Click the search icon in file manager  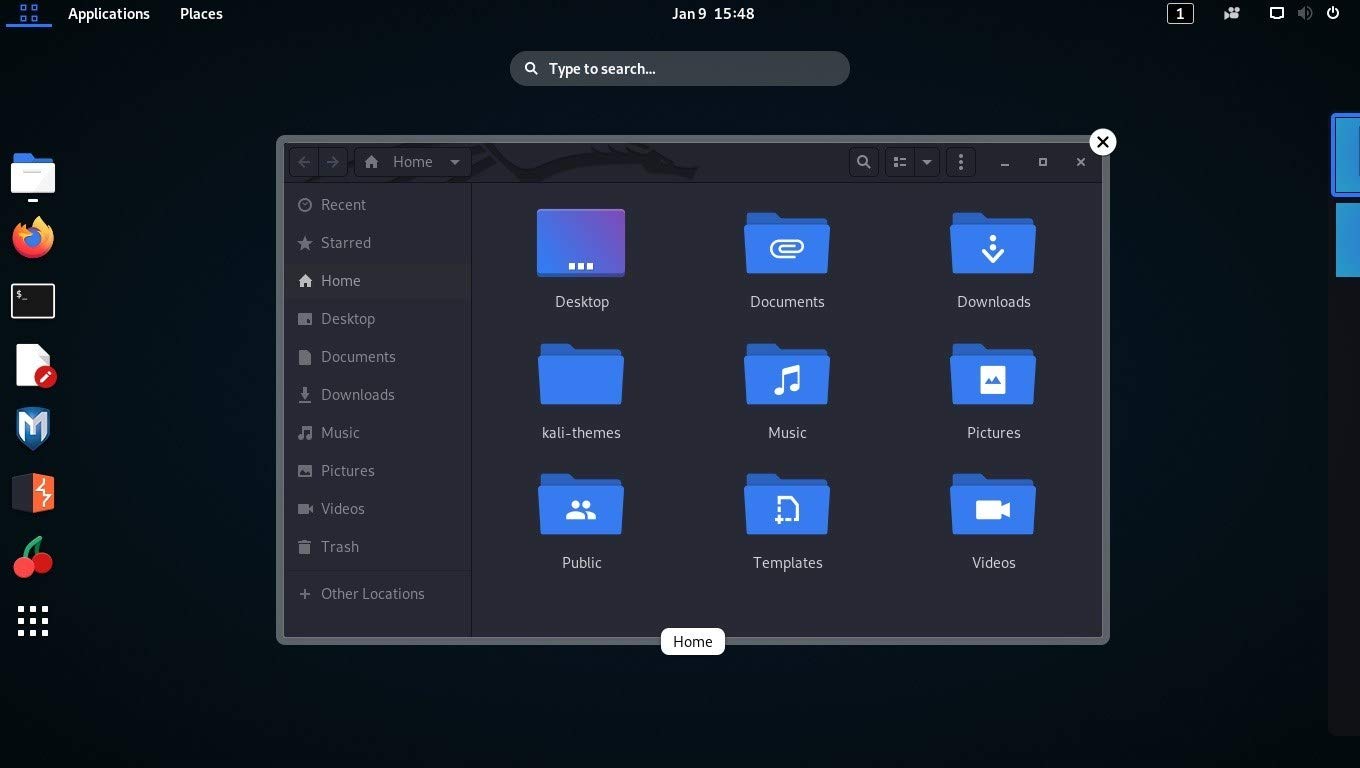(x=863, y=162)
